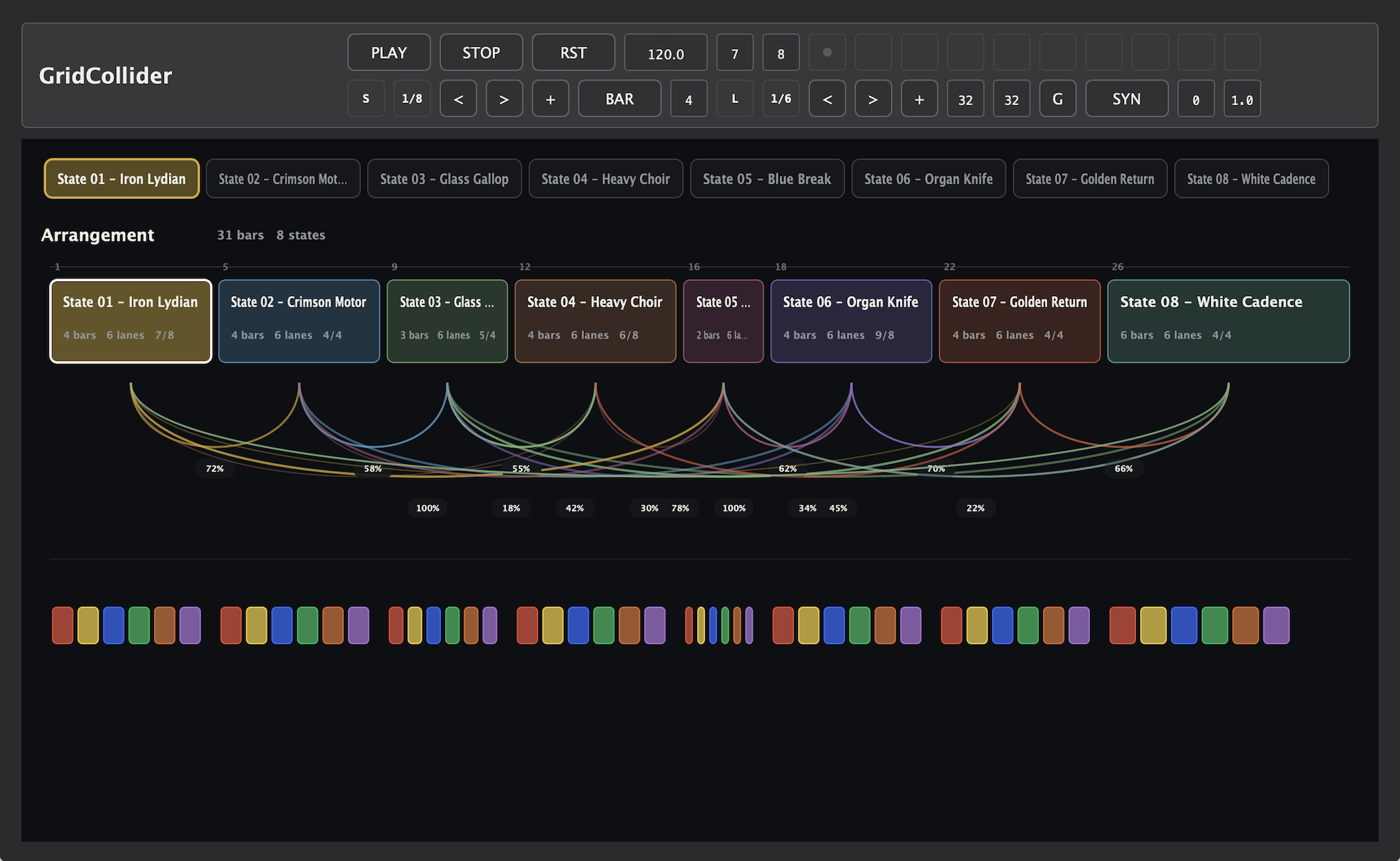Viewport: 1400px width, 861px height.
Task: Start playback with the PLAY button
Action: pyautogui.click(x=388, y=52)
